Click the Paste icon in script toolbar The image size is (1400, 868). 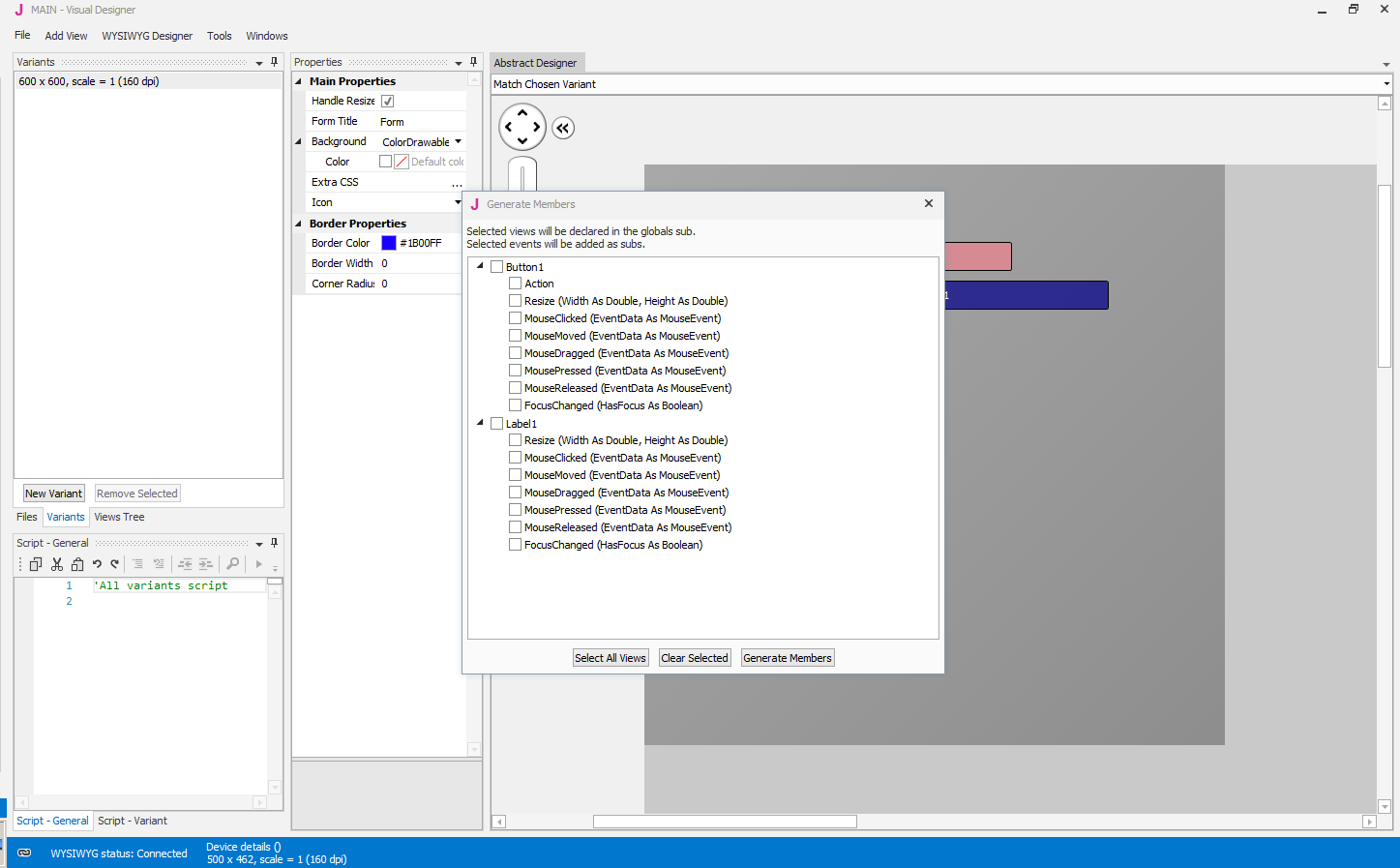[x=77, y=564]
